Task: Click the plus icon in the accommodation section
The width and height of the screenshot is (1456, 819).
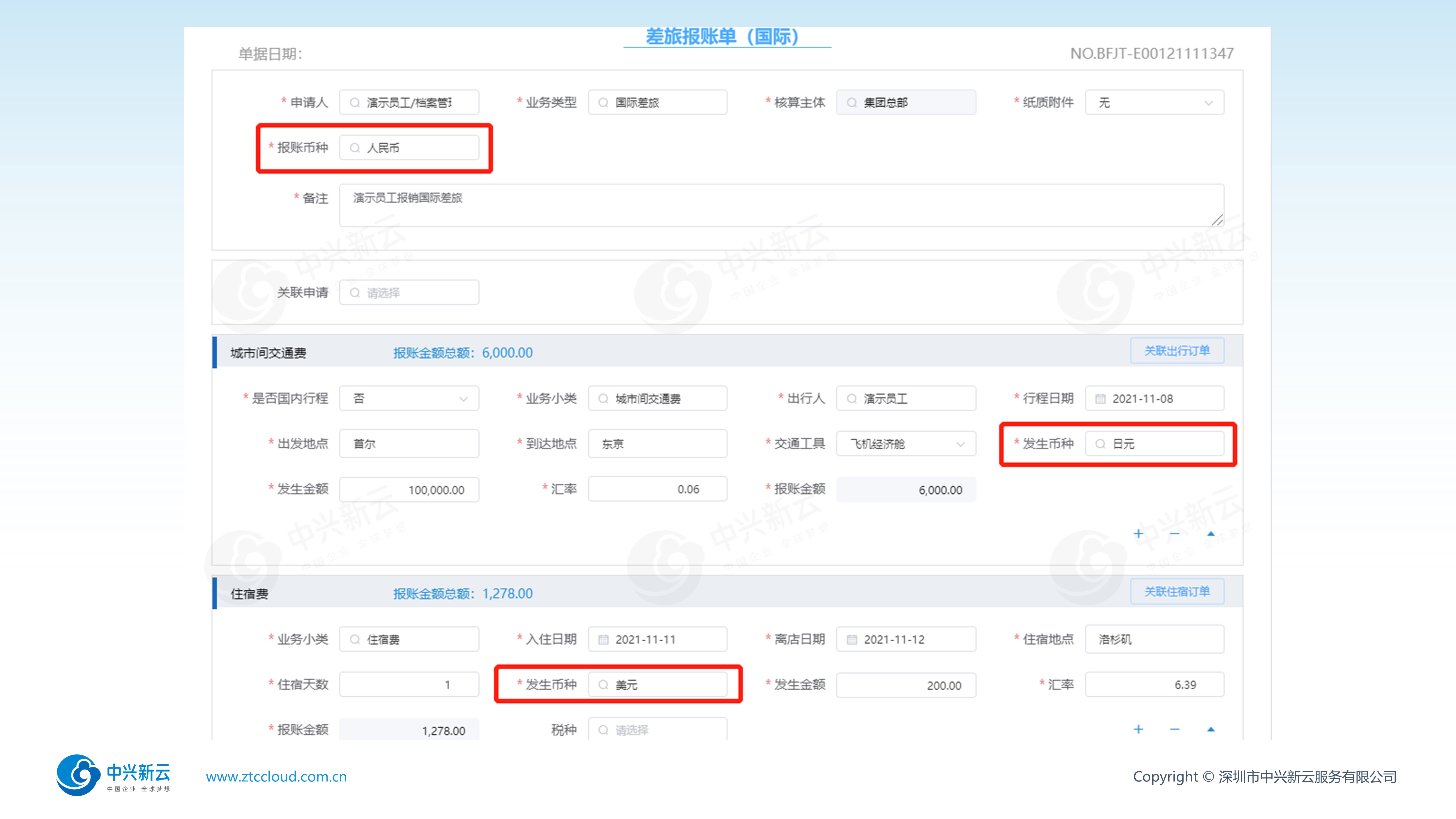Action: 1138,729
